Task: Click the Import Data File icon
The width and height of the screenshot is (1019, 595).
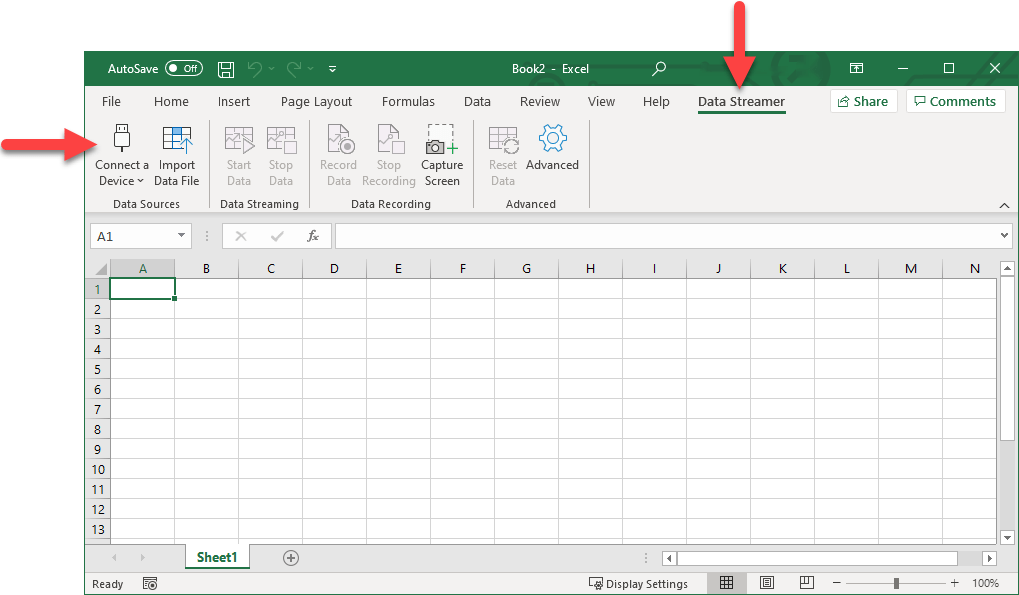Action: 177,139
